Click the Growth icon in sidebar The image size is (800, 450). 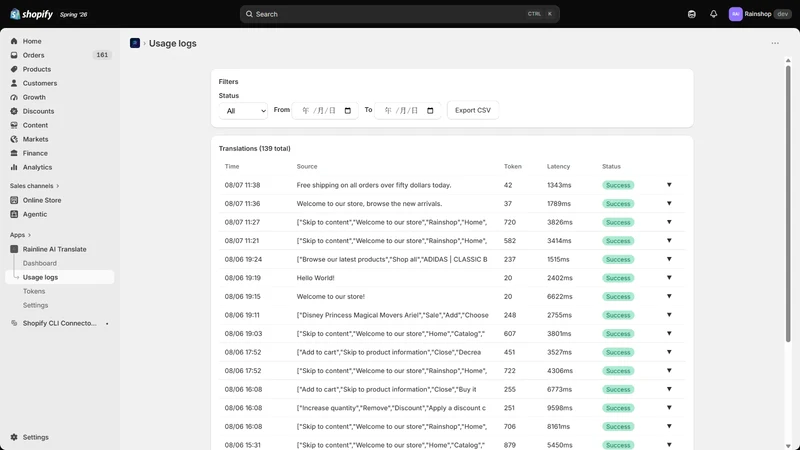coord(14,97)
